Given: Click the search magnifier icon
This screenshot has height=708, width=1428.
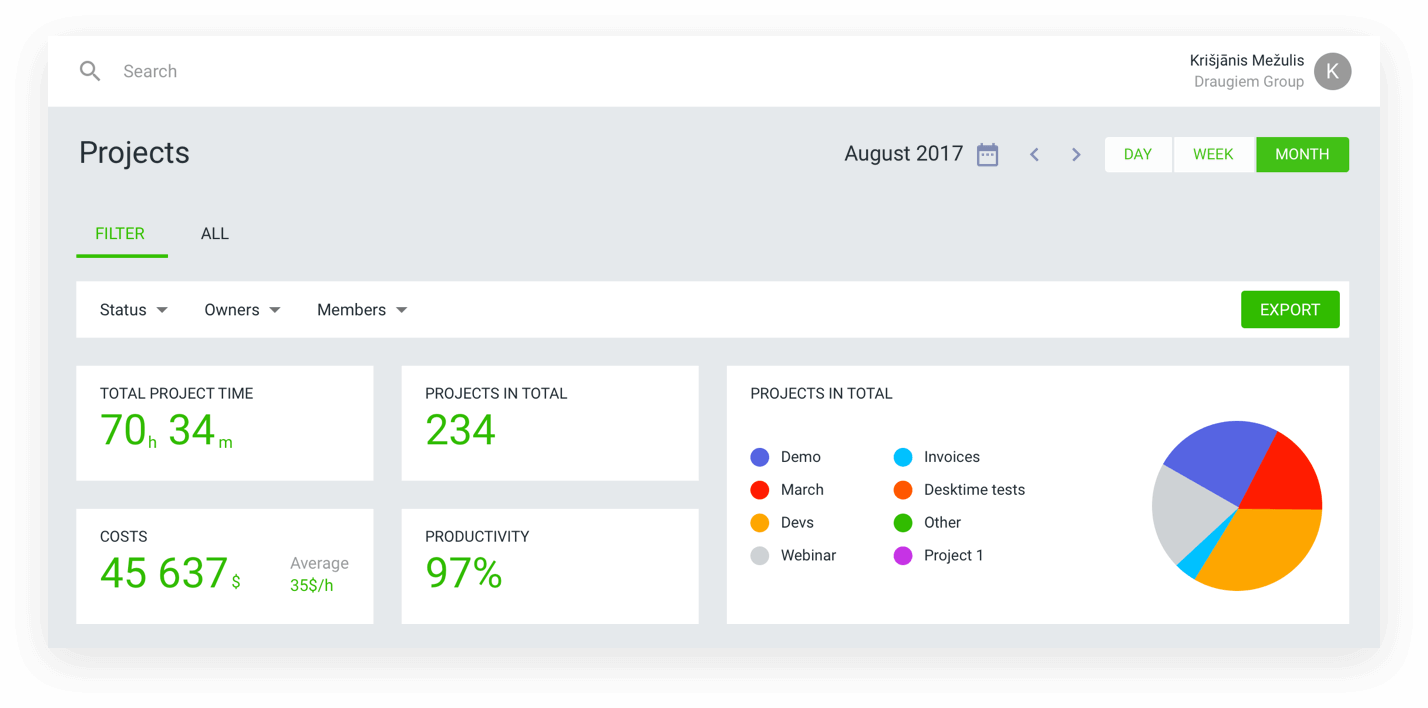Looking at the screenshot, I should [x=89, y=71].
